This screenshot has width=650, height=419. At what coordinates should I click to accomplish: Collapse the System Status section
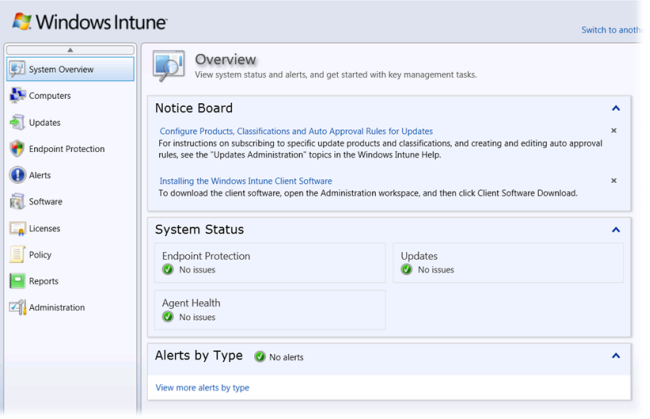pyautogui.click(x=616, y=230)
